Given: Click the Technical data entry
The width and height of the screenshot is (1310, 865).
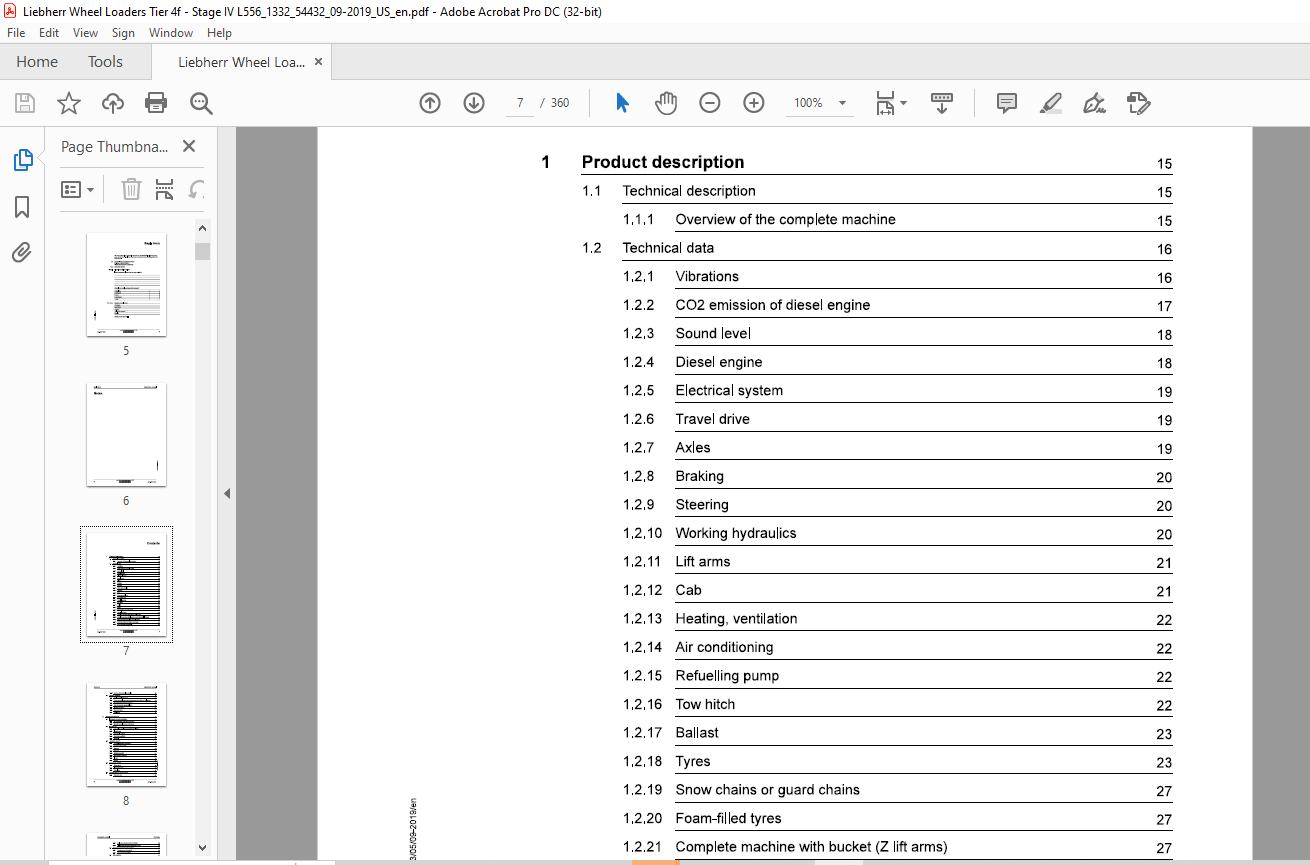Looking at the screenshot, I should coord(668,248).
